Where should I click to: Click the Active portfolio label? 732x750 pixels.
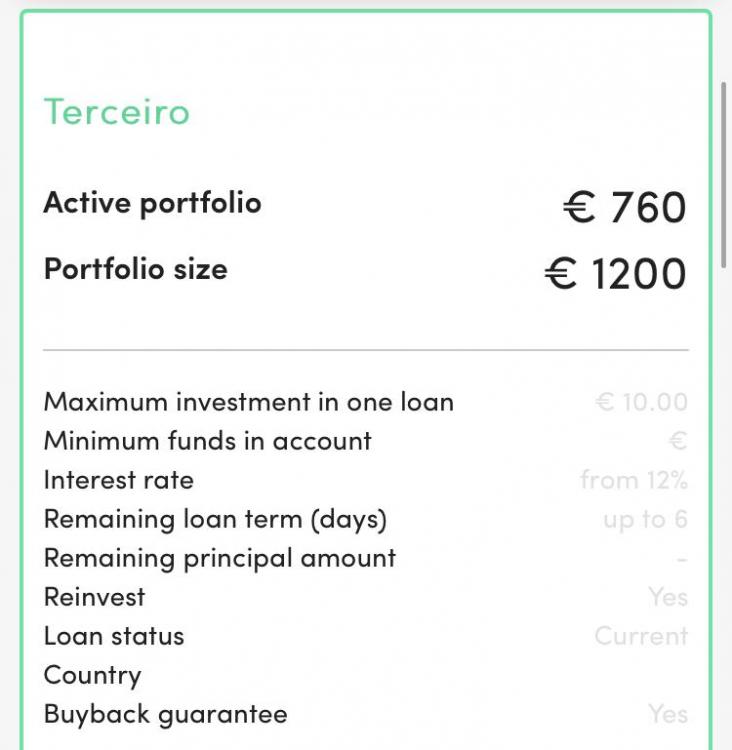152,203
